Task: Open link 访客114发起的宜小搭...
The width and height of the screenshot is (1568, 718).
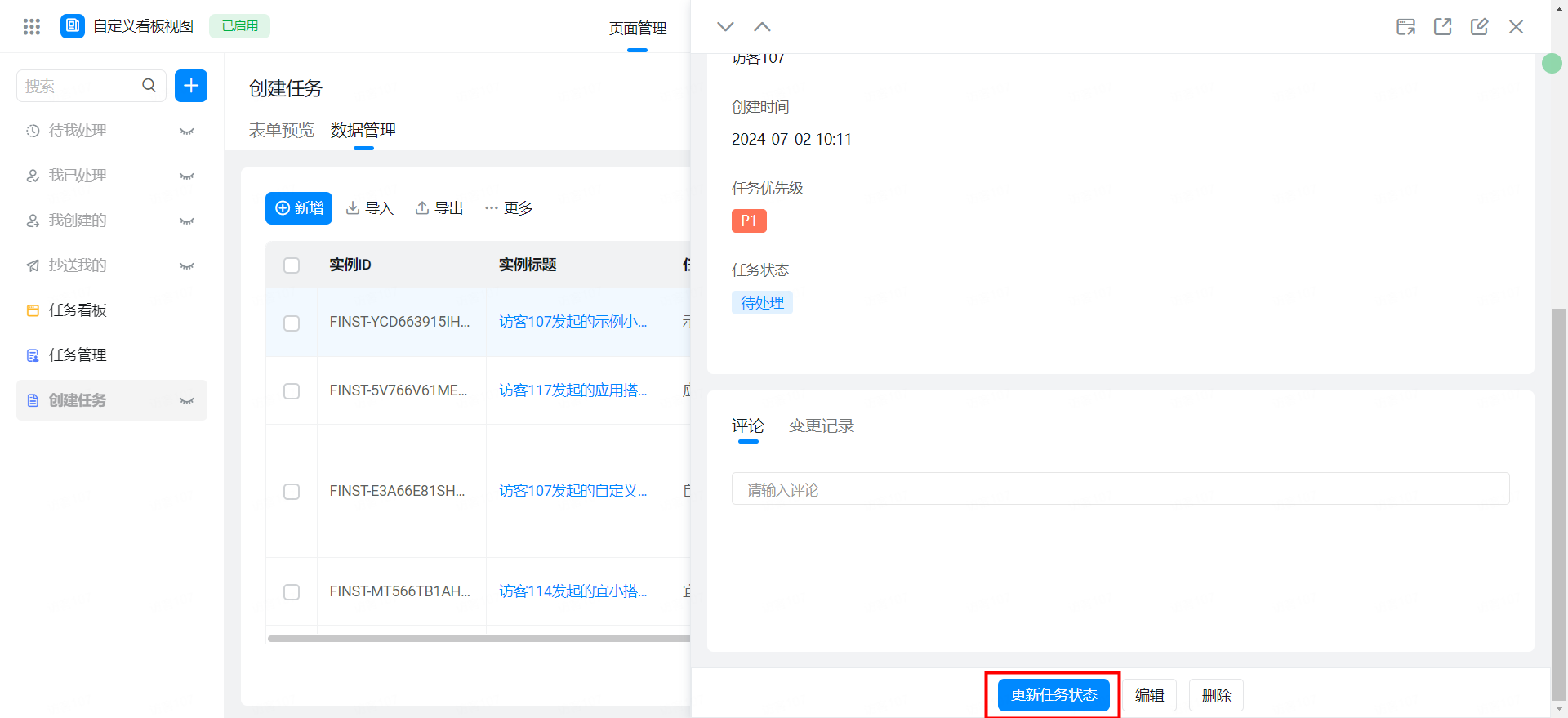Action: [573, 591]
